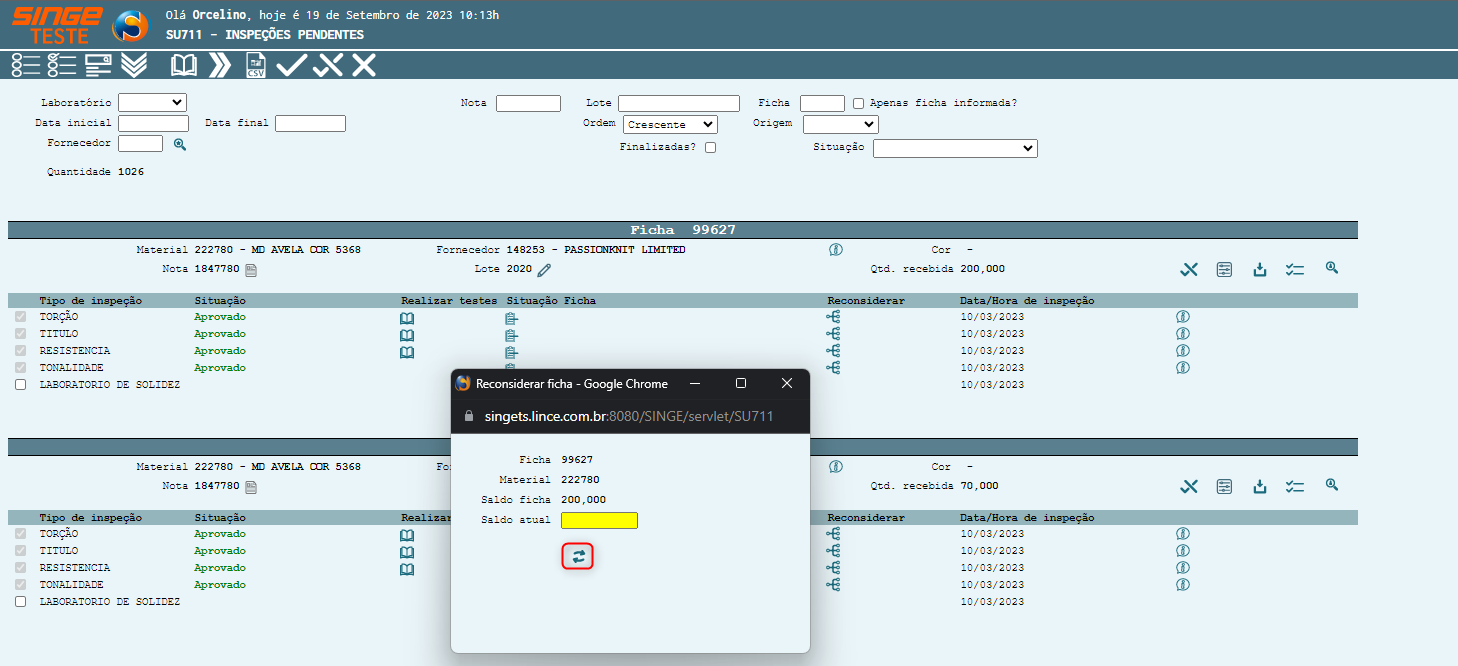Click the open book icon in toolbar
The height and width of the screenshot is (666, 1458).
[x=184, y=66]
